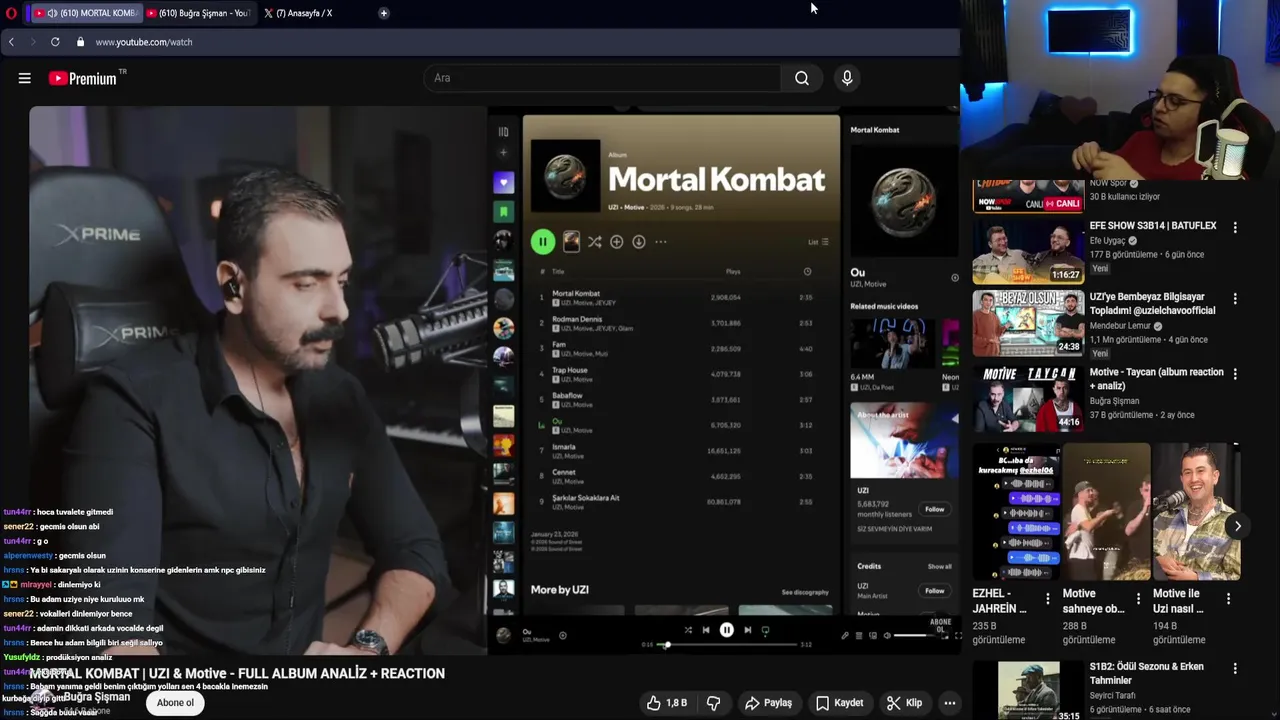This screenshot has height=720, width=1280.
Task: Go forward in browser history
Action: [33, 42]
